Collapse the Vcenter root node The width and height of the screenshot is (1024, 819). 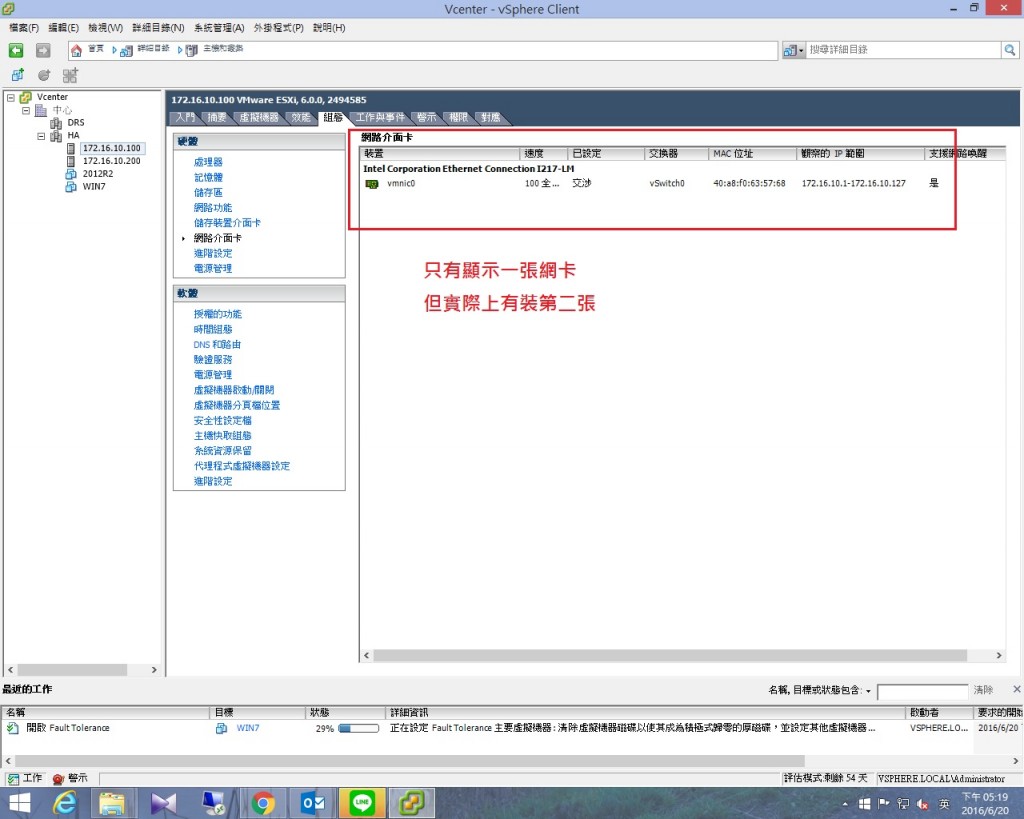click(x=10, y=97)
